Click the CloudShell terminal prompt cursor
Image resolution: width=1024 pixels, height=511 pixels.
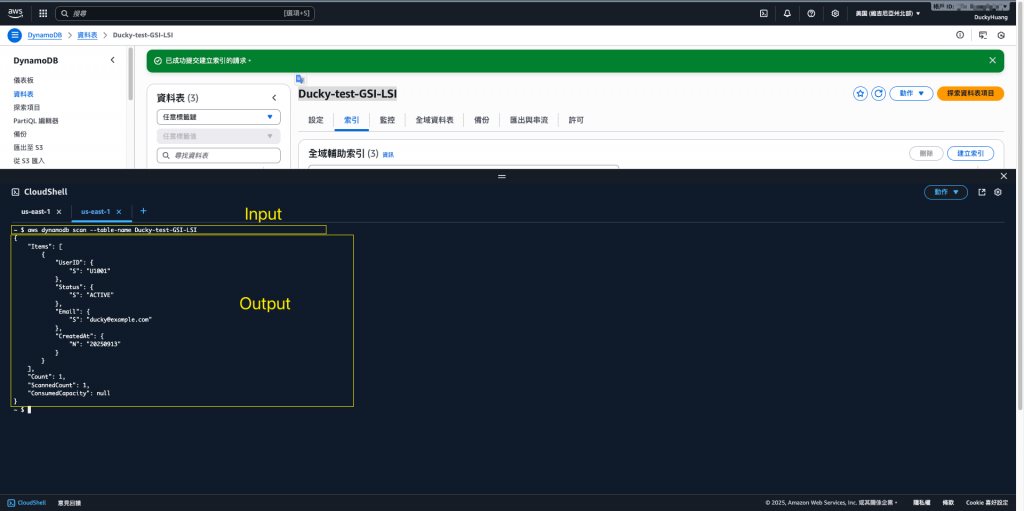click(x=29, y=410)
